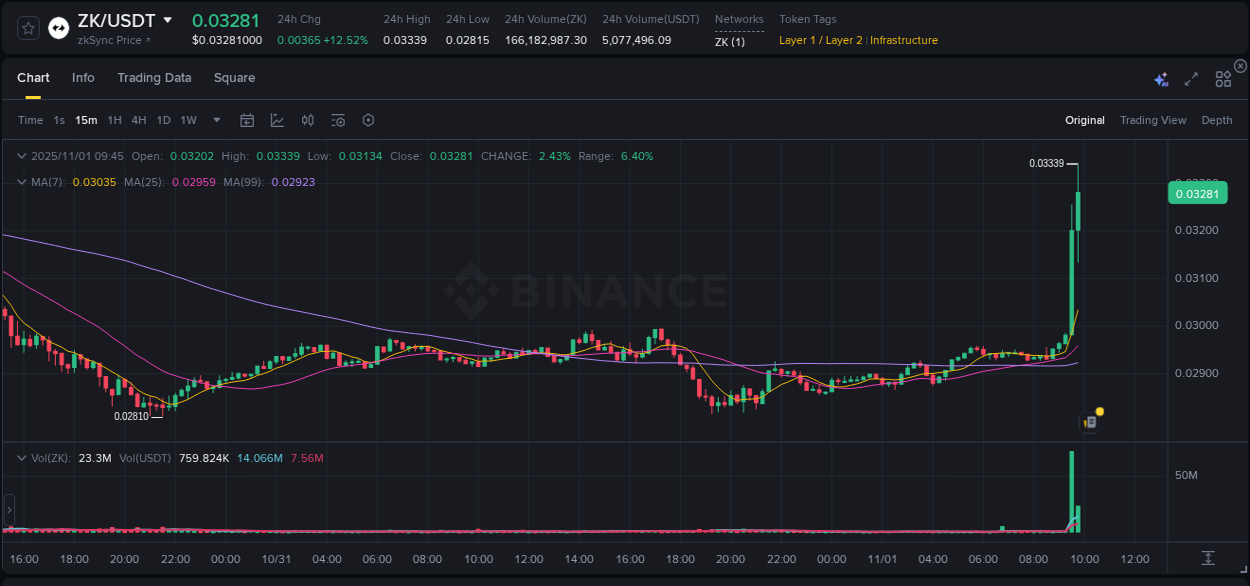Image resolution: width=1250 pixels, height=586 pixels.
Task: Click the AI analysis sparkle icon
Action: [x=1160, y=77]
